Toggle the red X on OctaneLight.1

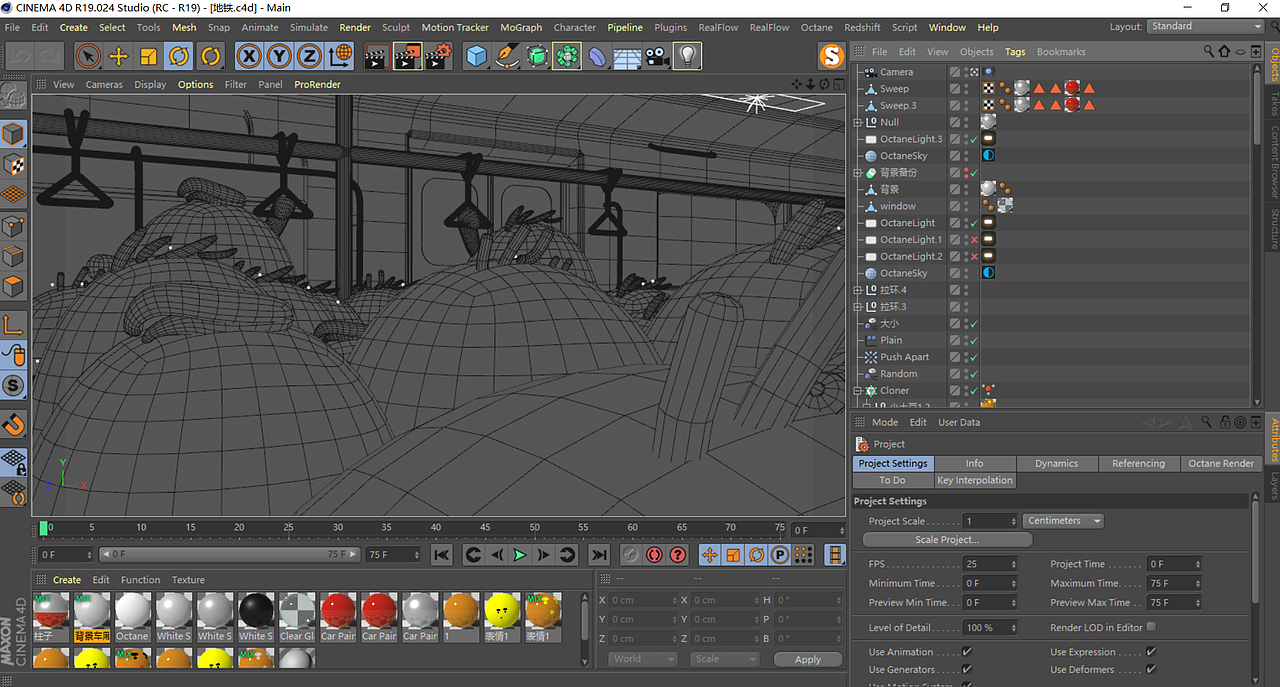click(974, 240)
